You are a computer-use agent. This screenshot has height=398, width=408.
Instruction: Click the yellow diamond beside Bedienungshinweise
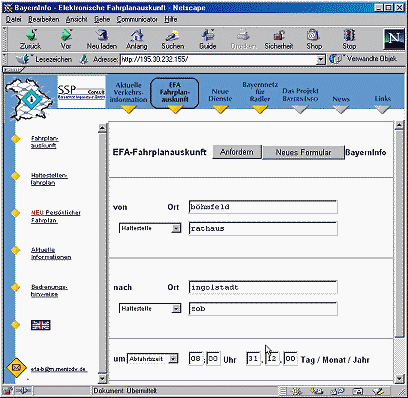[16, 287]
